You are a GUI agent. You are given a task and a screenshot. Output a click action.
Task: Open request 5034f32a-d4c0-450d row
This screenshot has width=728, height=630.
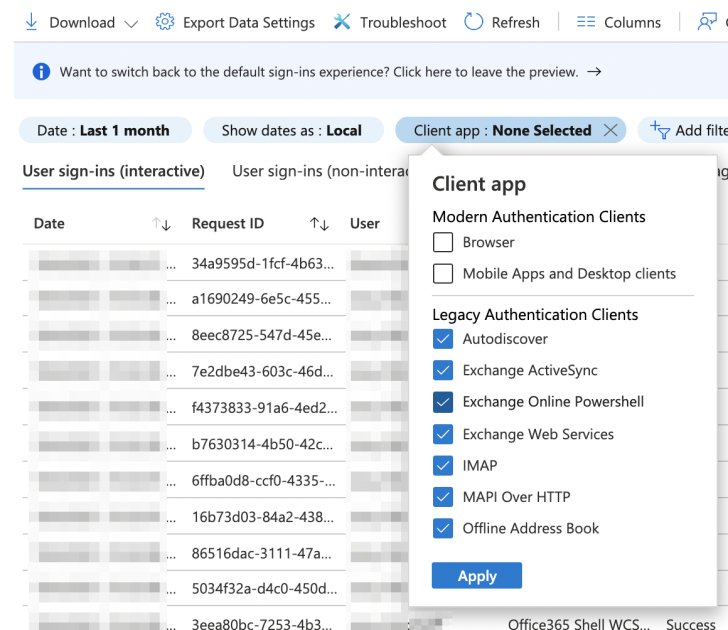pos(265,589)
